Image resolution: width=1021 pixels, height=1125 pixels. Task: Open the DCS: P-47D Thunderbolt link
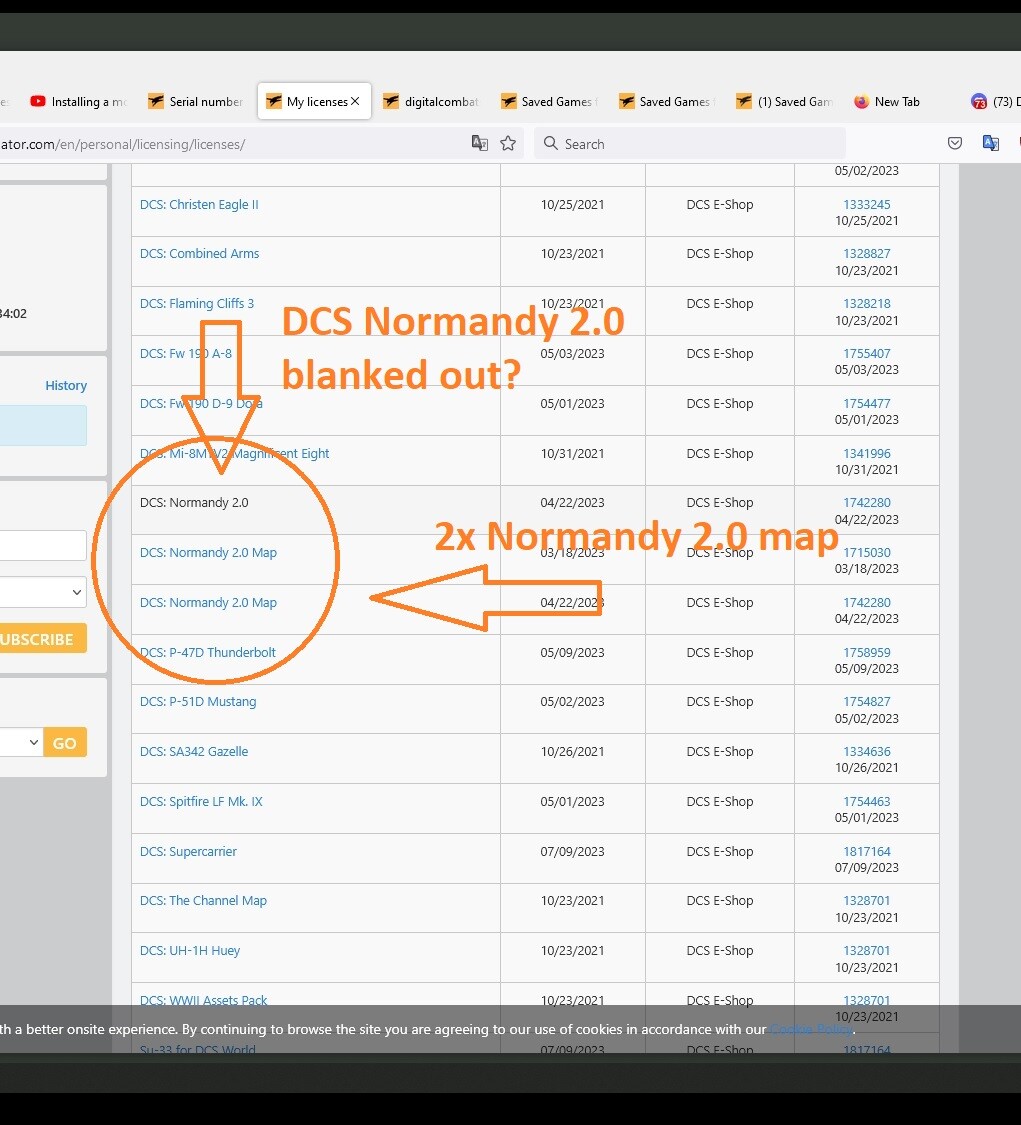pyautogui.click(x=207, y=652)
